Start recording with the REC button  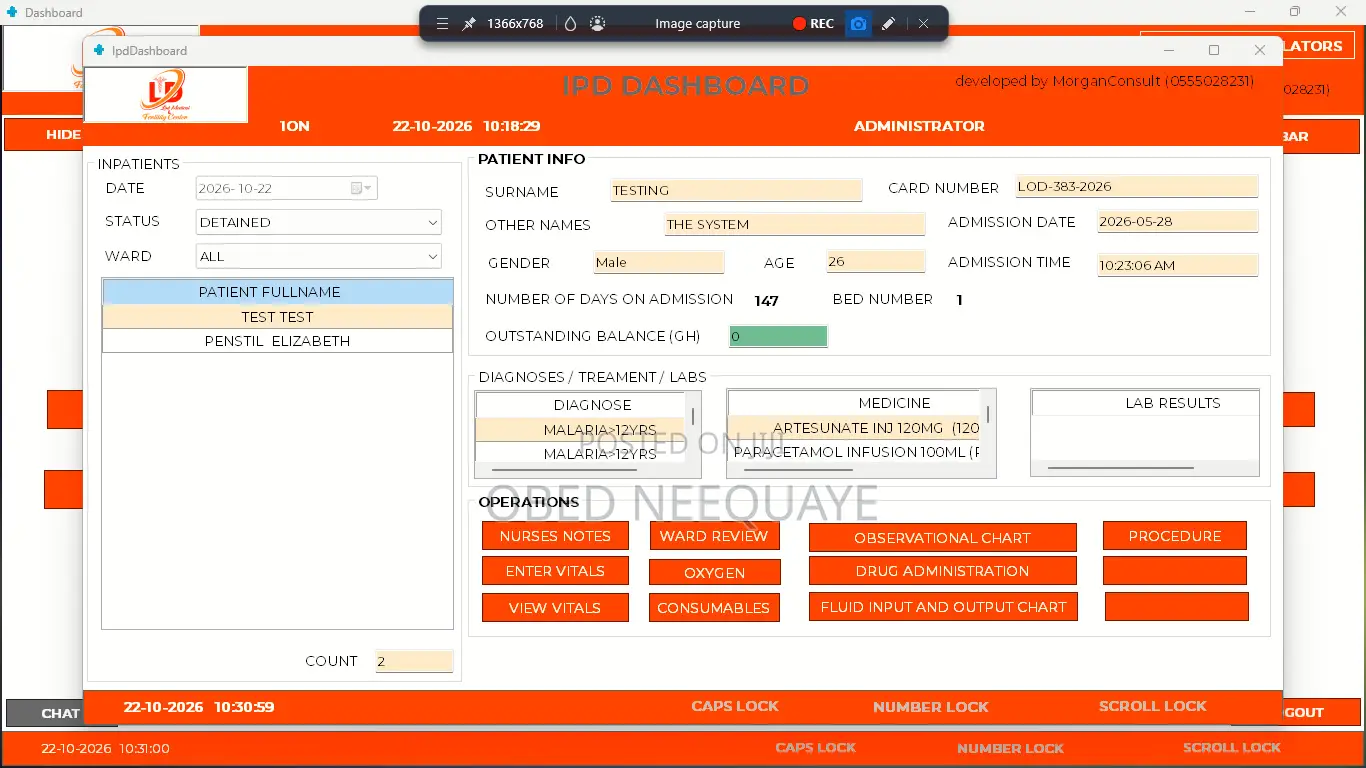tap(813, 24)
